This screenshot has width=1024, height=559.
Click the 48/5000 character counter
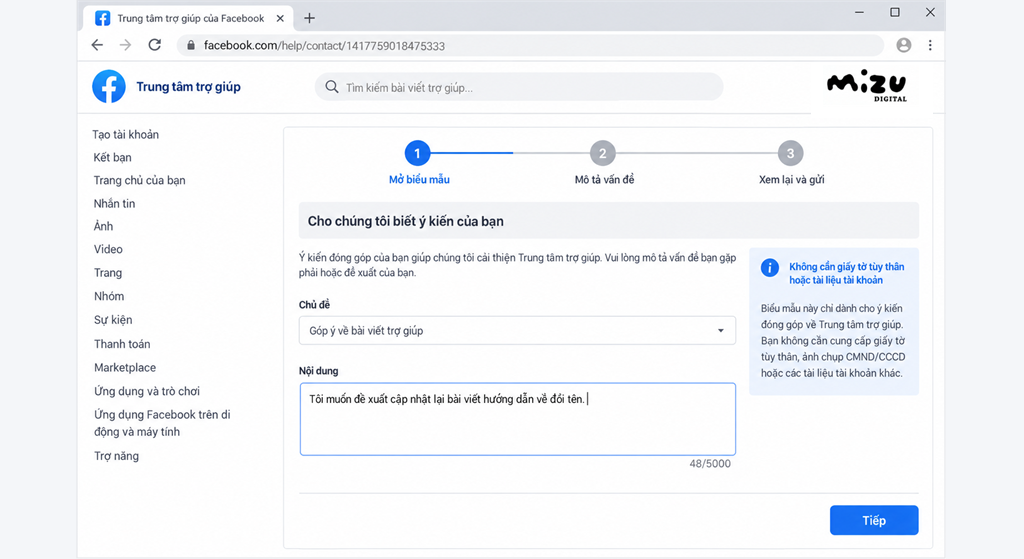710,464
